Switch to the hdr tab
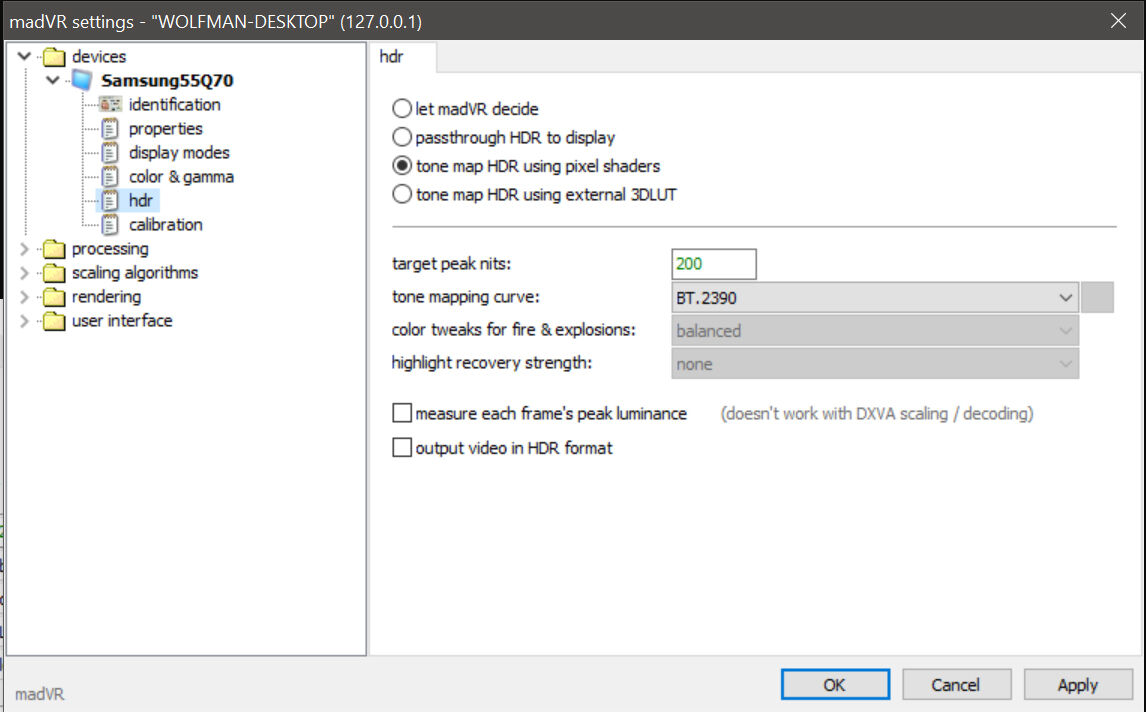Screen dimensions: 1146x712 click(x=403, y=57)
